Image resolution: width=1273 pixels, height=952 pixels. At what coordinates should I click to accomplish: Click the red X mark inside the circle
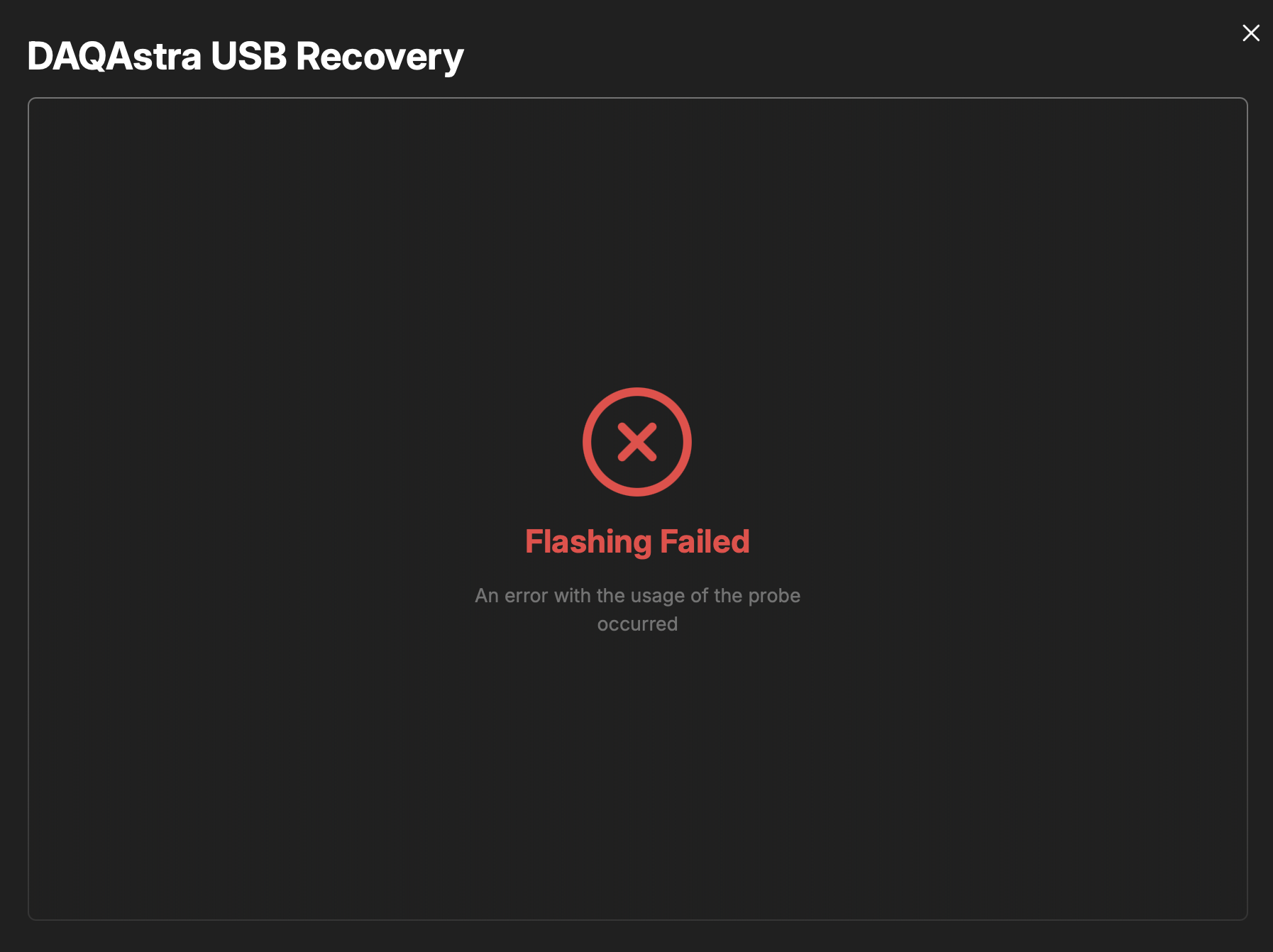(x=637, y=442)
